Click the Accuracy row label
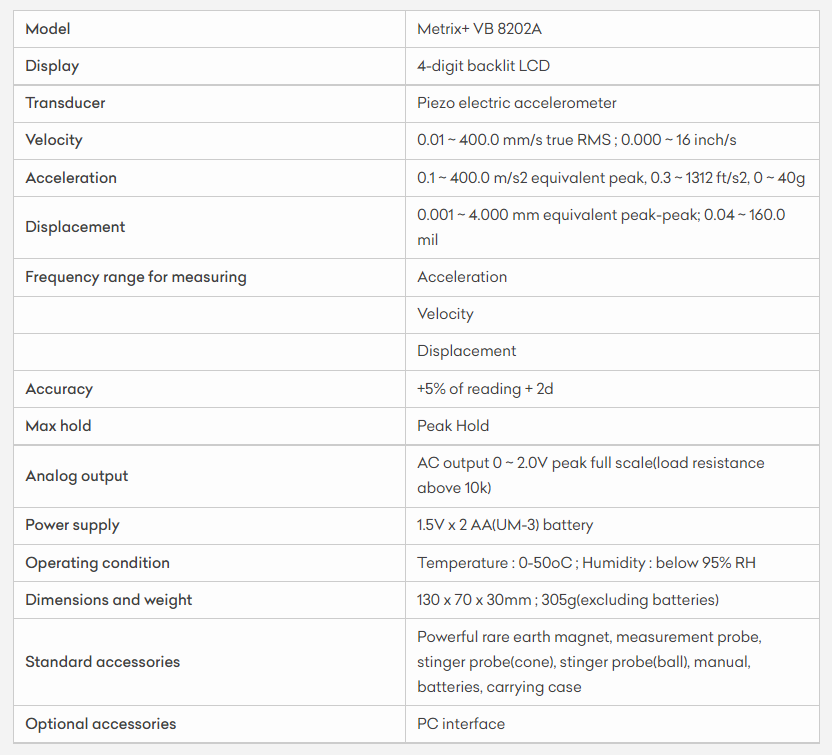The image size is (832, 755). click(x=59, y=389)
